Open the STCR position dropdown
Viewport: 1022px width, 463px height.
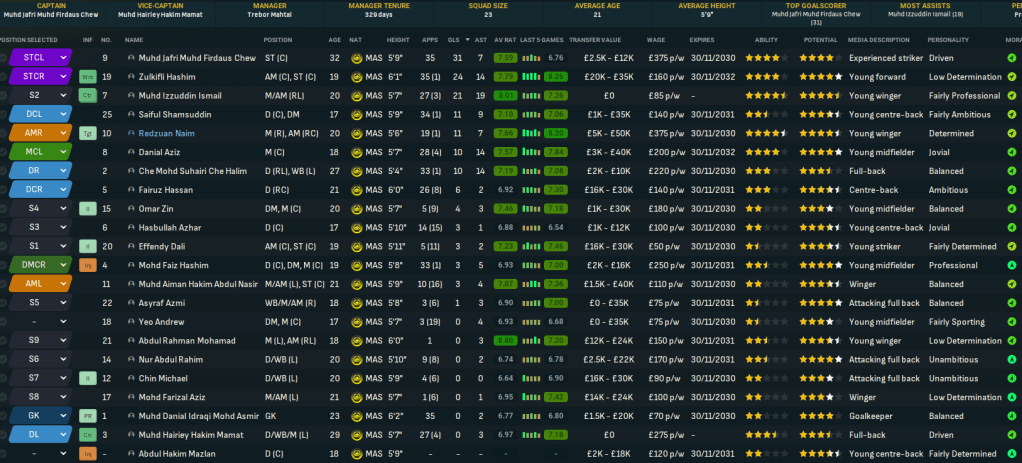click(x=63, y=76)
